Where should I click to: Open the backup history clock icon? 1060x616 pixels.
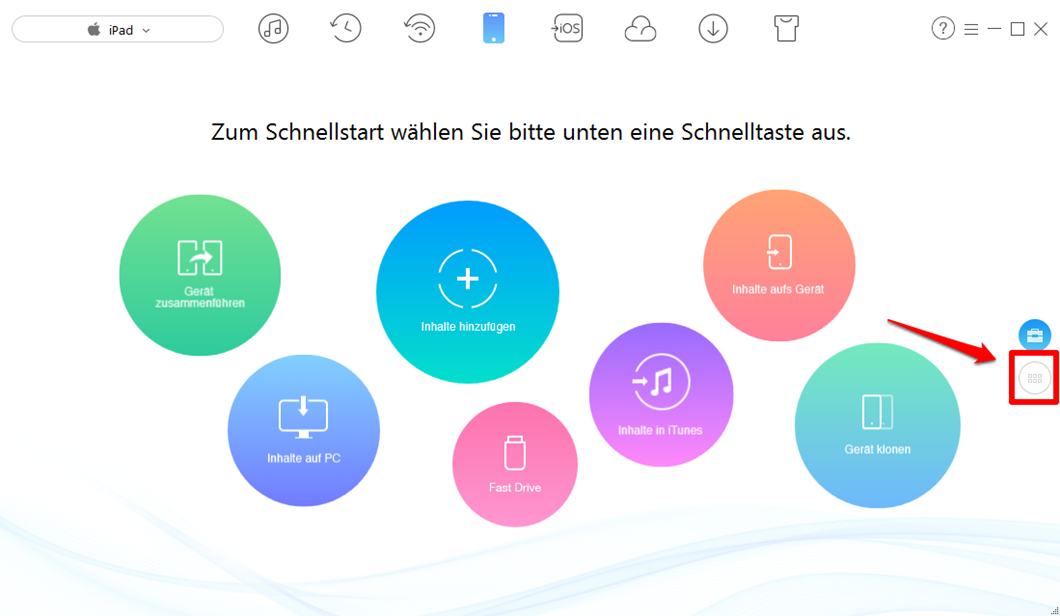point(345,28)
